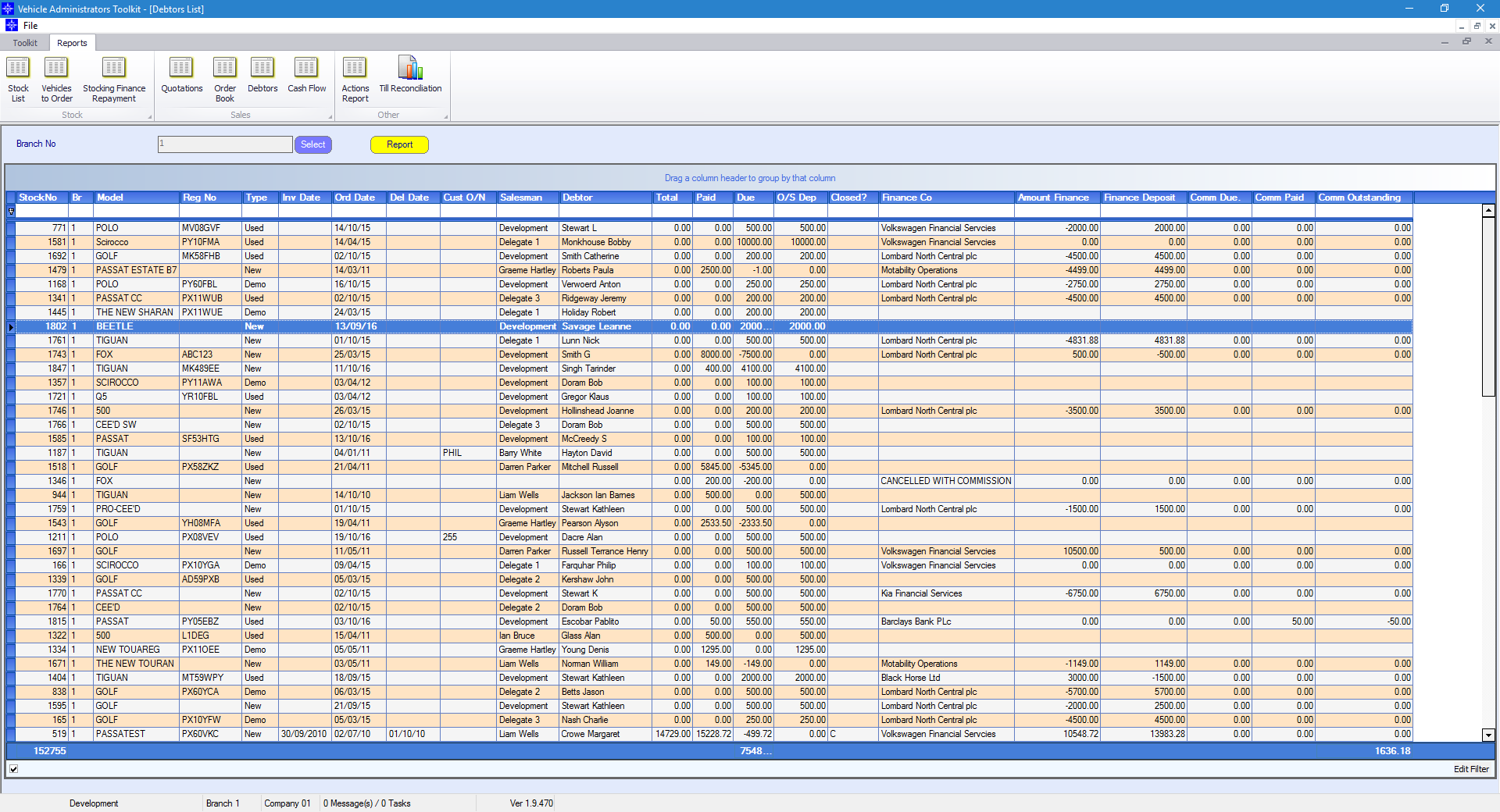Click the yellow Report button
Viewport: 1500px width, 812px height.
pyautogui.click(x=399, y=144)
